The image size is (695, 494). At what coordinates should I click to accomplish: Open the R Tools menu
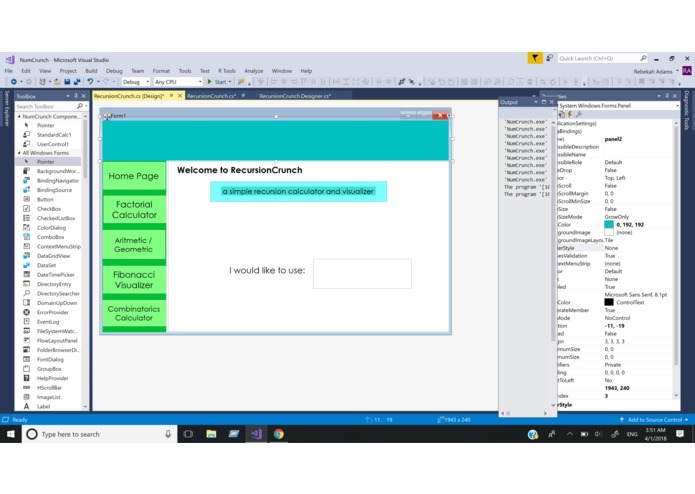click(226, 71)
